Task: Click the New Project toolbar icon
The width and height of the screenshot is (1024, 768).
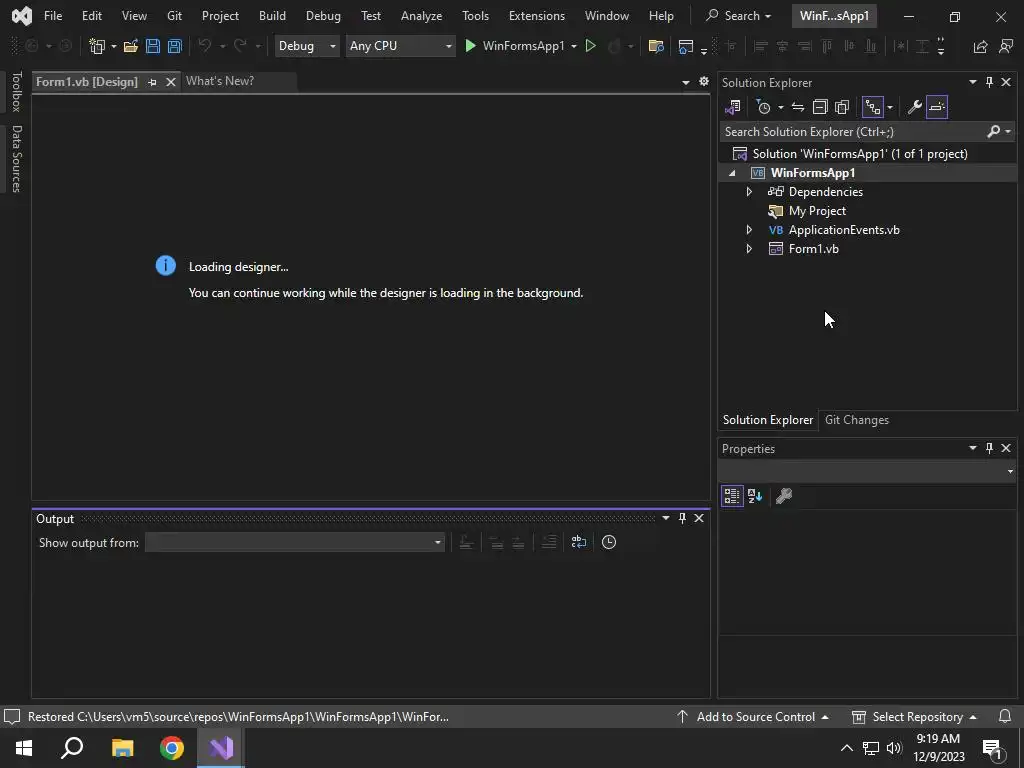Action: tap(97, 46)
